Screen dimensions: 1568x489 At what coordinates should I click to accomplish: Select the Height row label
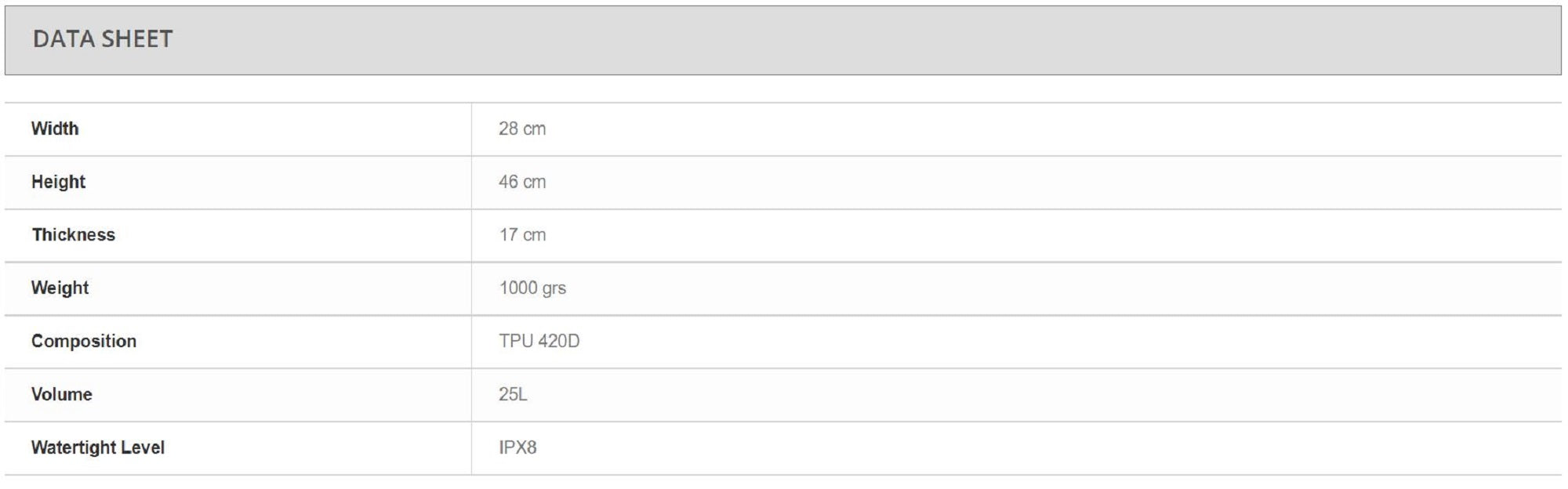(x=58, y=182)
